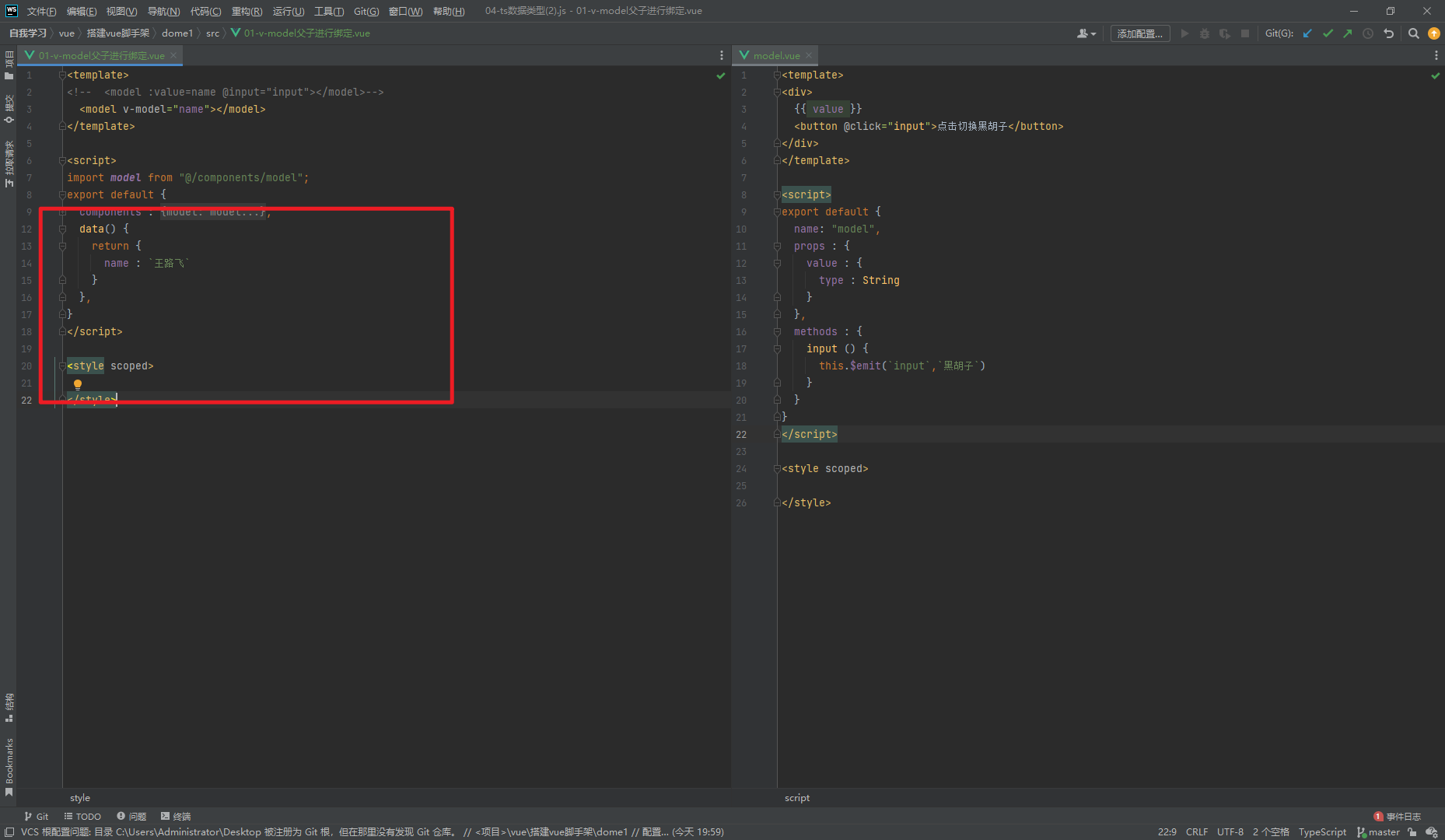This screenshot has height=840, width=1445.
Task: Open the Git tool window button
Action: click(x=37, y=817)
